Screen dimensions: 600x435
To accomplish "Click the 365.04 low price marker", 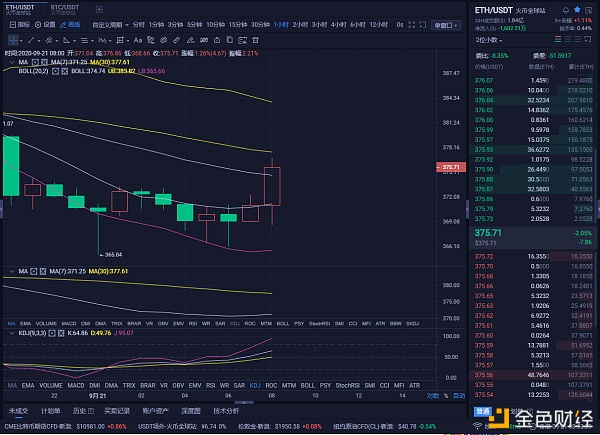I will (111, 255).
